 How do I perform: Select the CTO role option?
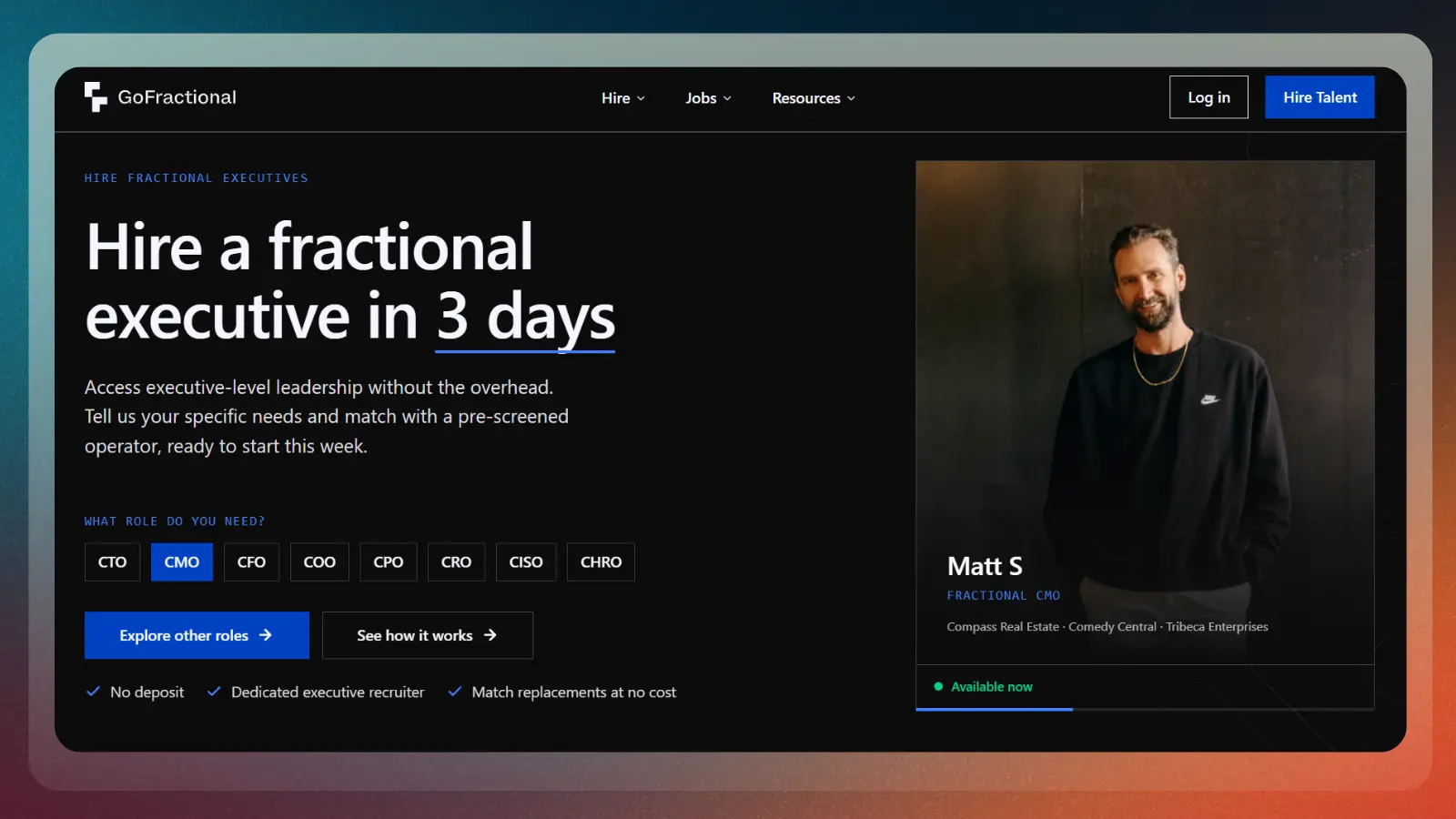click(112, 562)
